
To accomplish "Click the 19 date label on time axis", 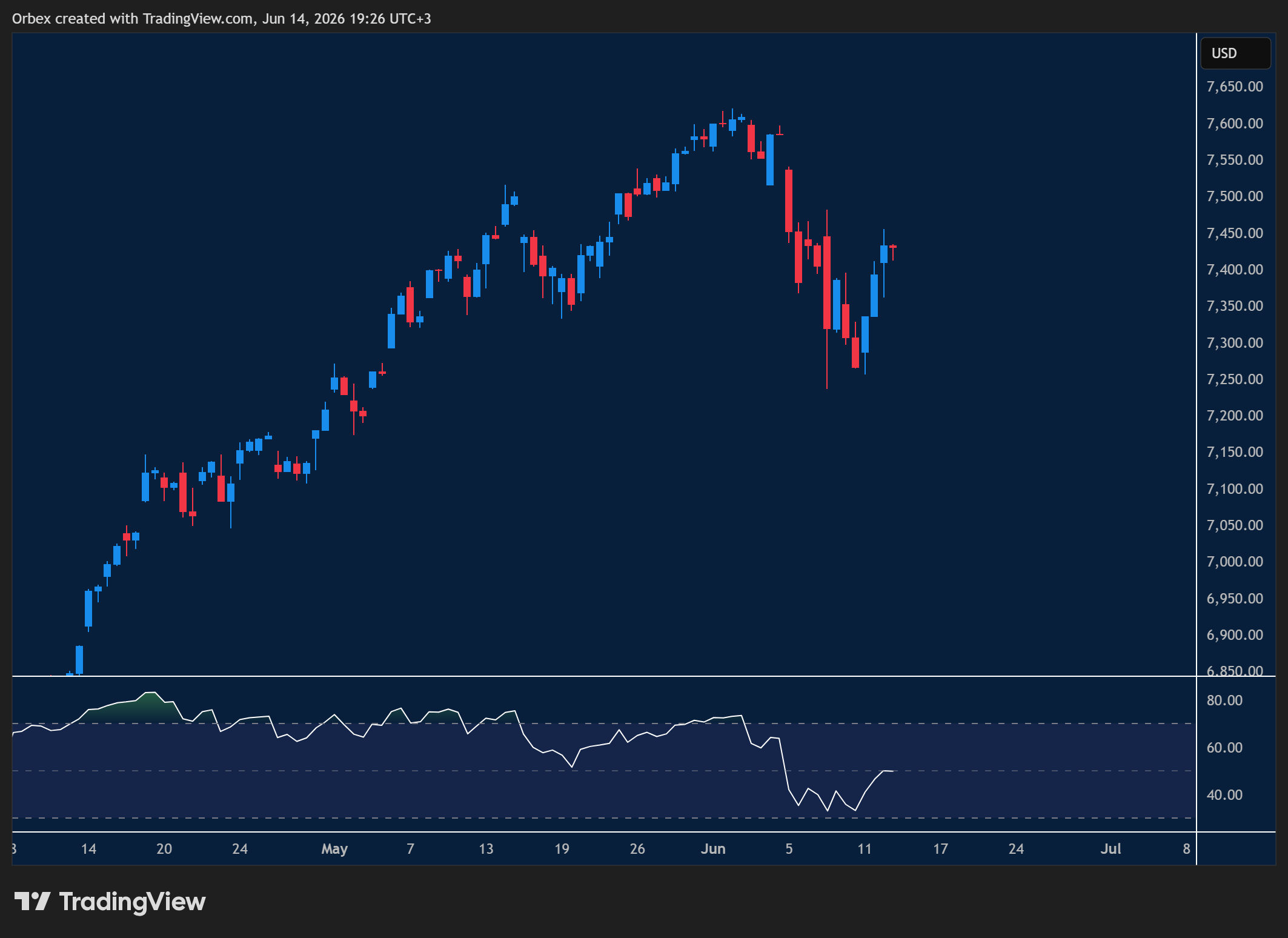I will coord(562,849).
